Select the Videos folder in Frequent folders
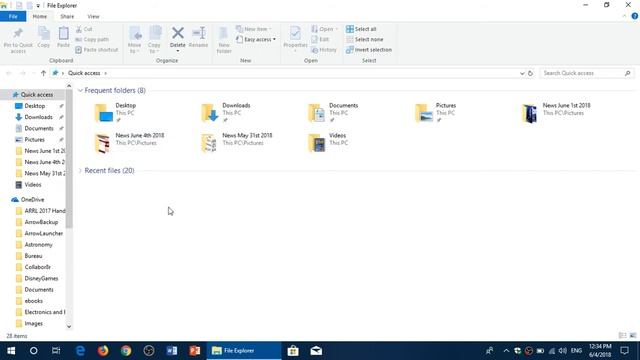 (328, 142)
